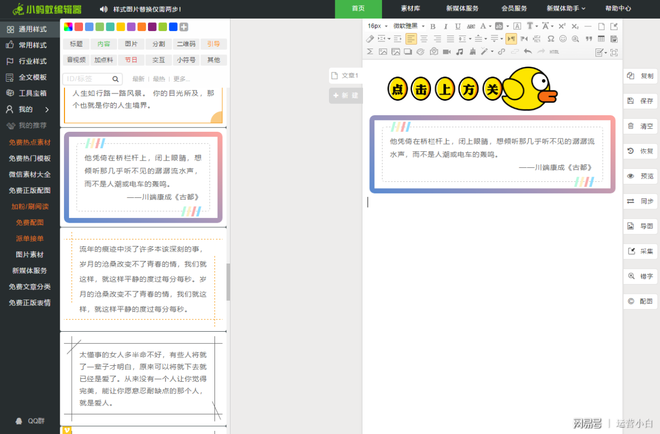Add custom color with plus swatch
This screenshot has width=660, height=434.
pyautogui.click(x=184, y=27)
